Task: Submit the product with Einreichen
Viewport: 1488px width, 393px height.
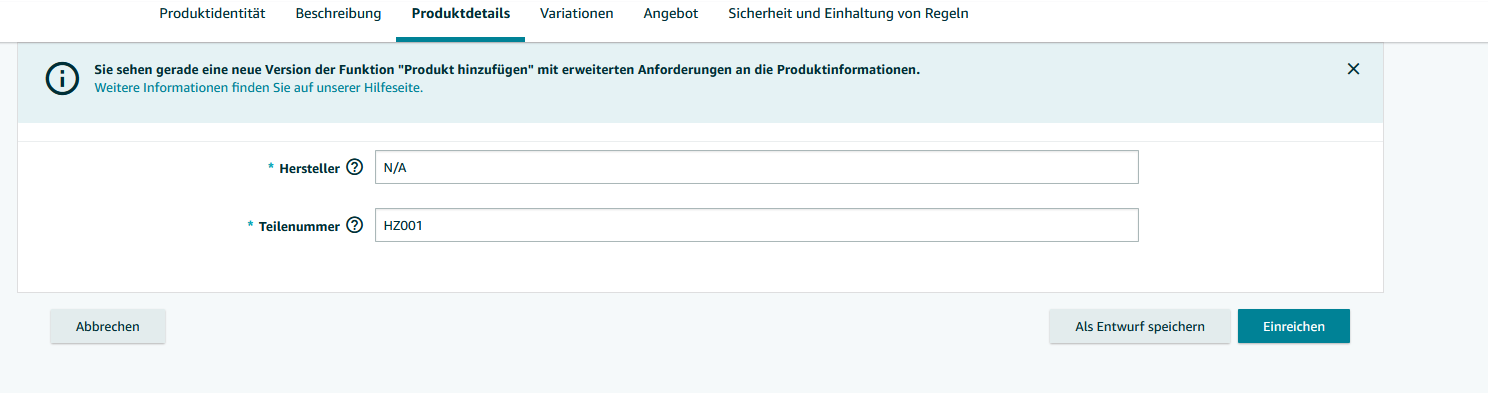Action: (x=1294, y=326)
